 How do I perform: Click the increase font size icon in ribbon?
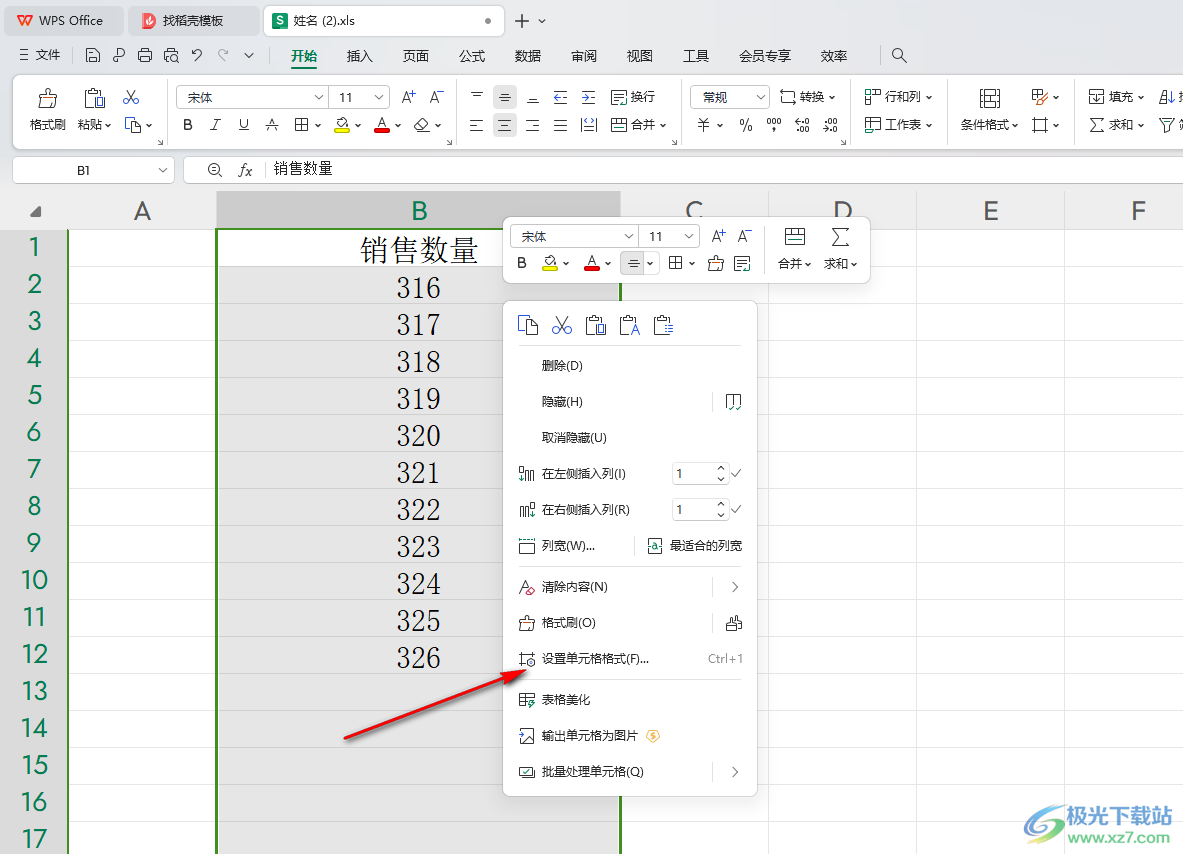408,97
